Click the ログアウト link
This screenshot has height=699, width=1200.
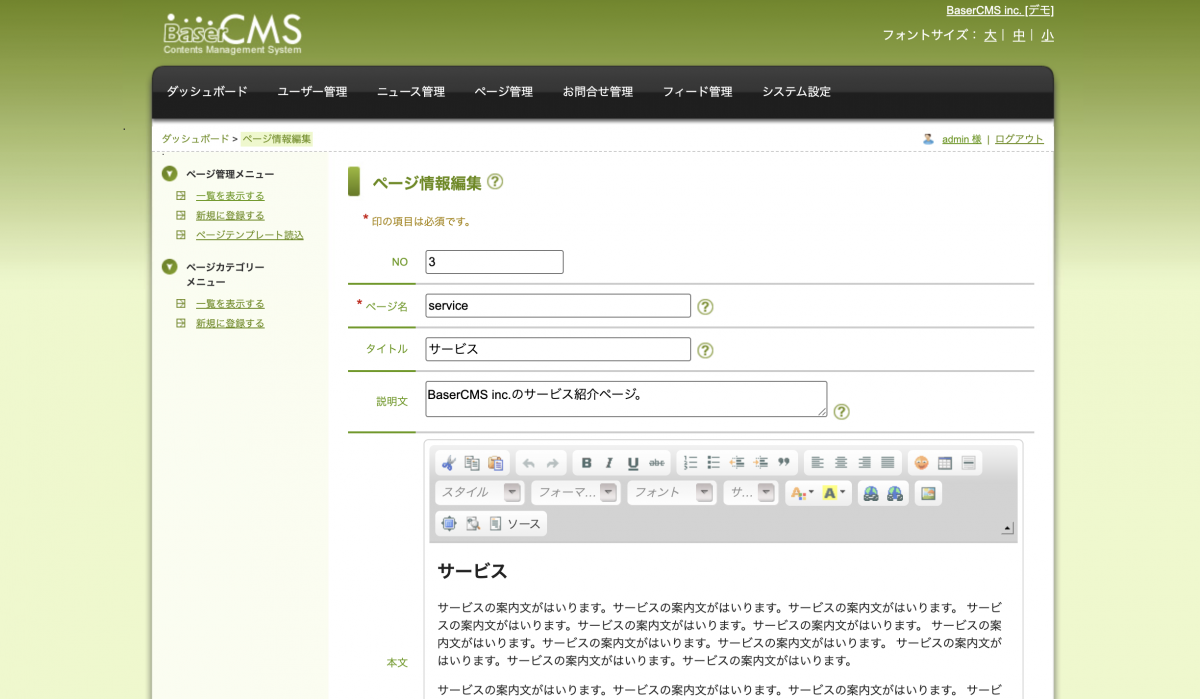[x=1019, y=139]
